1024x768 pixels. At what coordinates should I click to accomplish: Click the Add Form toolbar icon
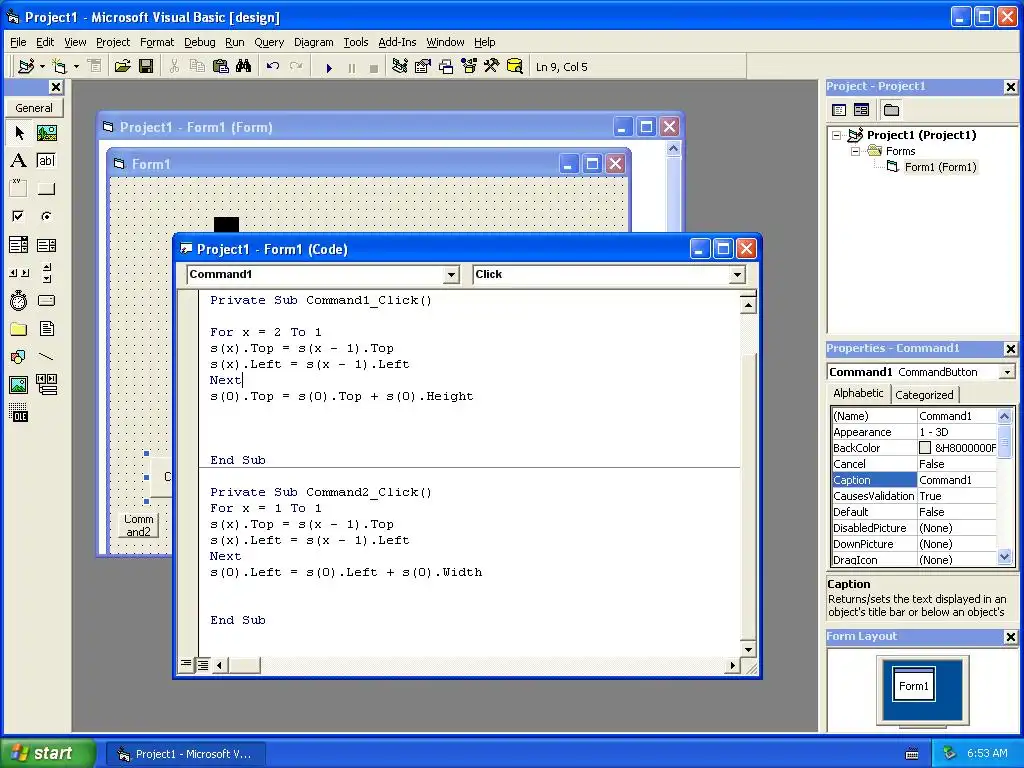[x=59, y=67]
